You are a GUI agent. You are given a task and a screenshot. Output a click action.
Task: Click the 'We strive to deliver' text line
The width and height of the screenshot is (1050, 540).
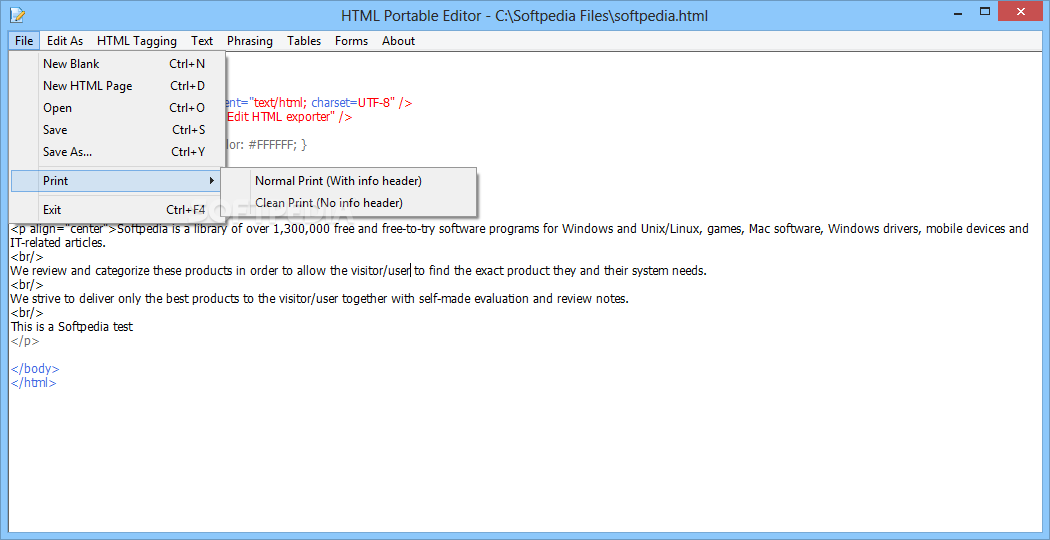[x=319, y=299]
